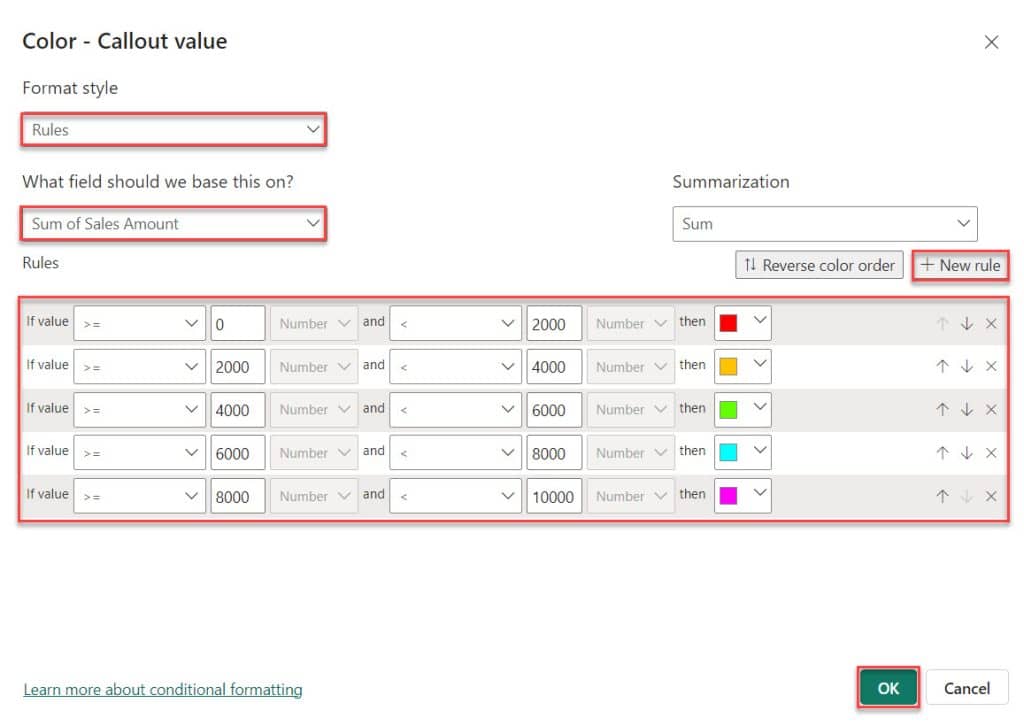Open the Sum of Sales Amount field dropdown

(x=173, y=224)
